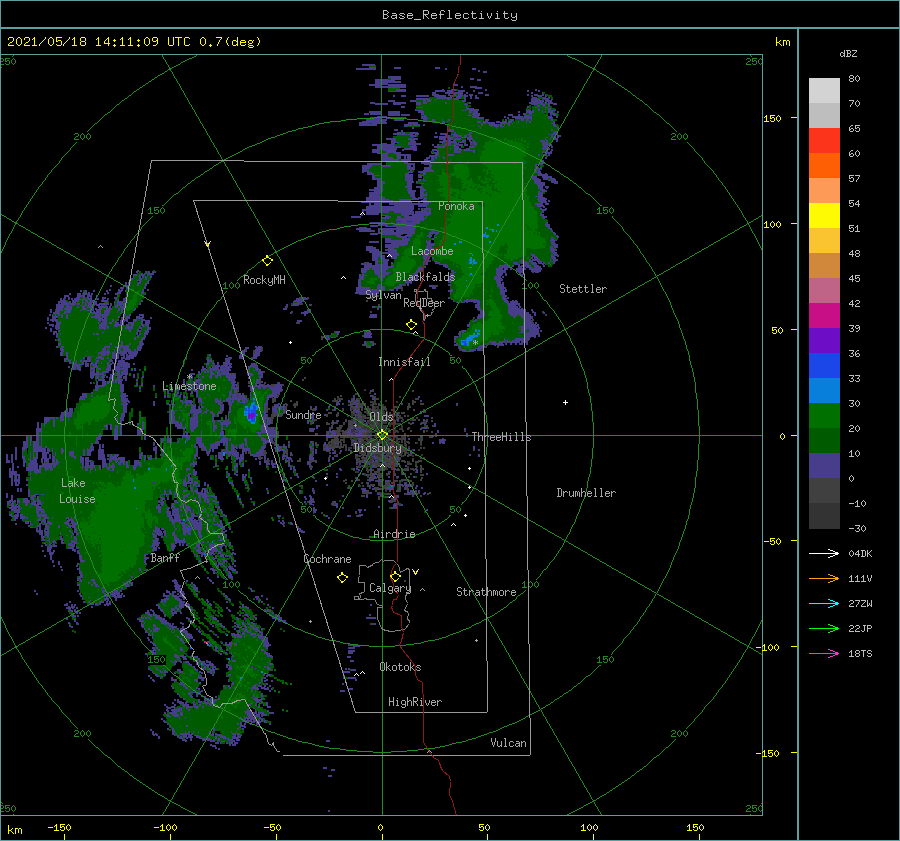Click the 150 tick on right-hand km axis
This screenshot has height=841, width=900.
pyautogui.click(x=772, y=118)
